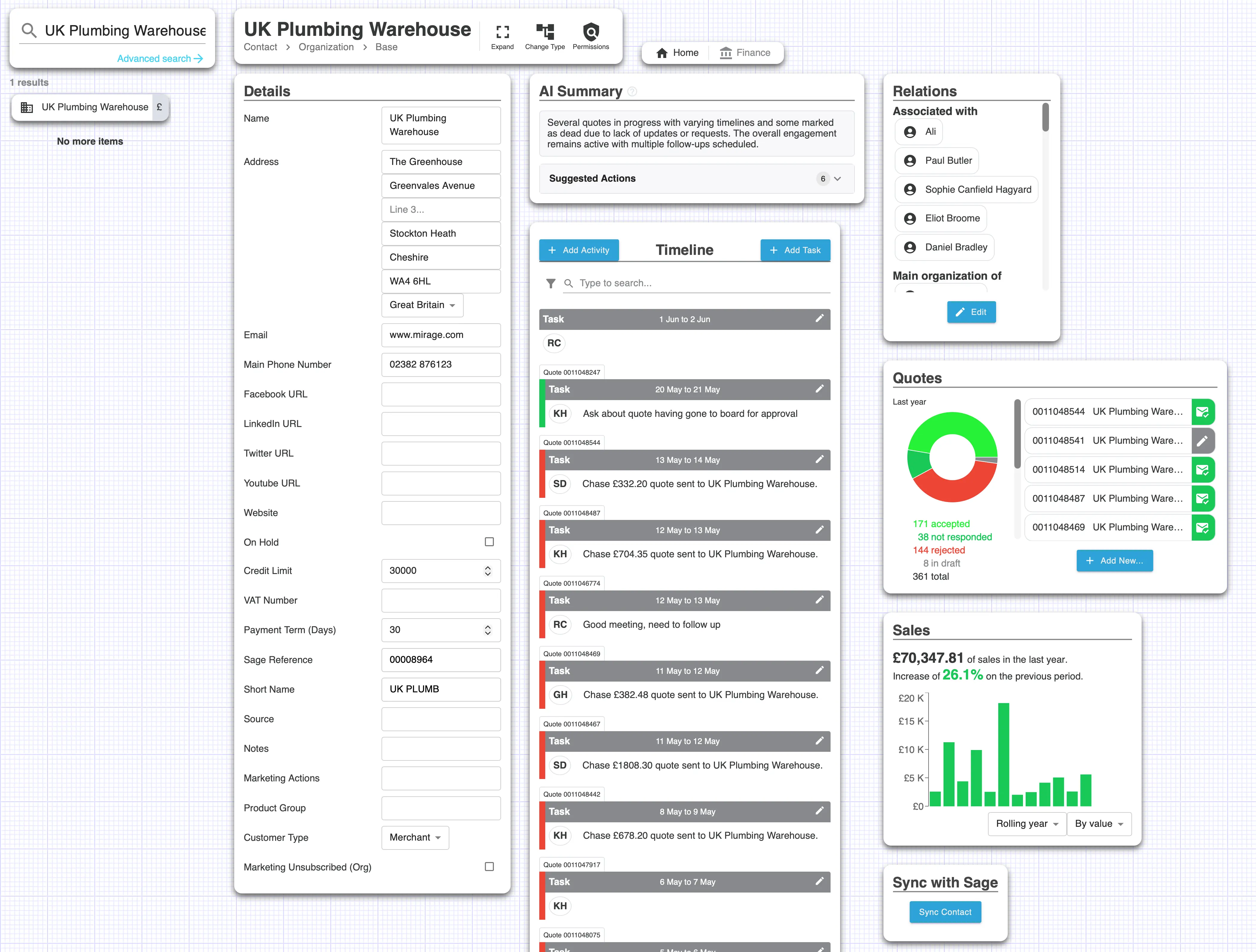Switch to the Finance tab

pyautogui.click(x=745, y=53)
